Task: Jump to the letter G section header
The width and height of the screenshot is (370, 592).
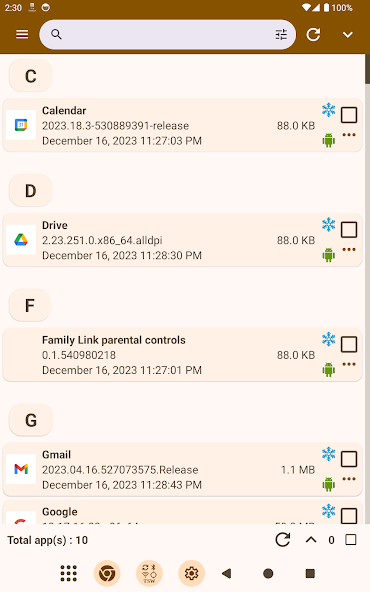Action: (x=31, y=420)
